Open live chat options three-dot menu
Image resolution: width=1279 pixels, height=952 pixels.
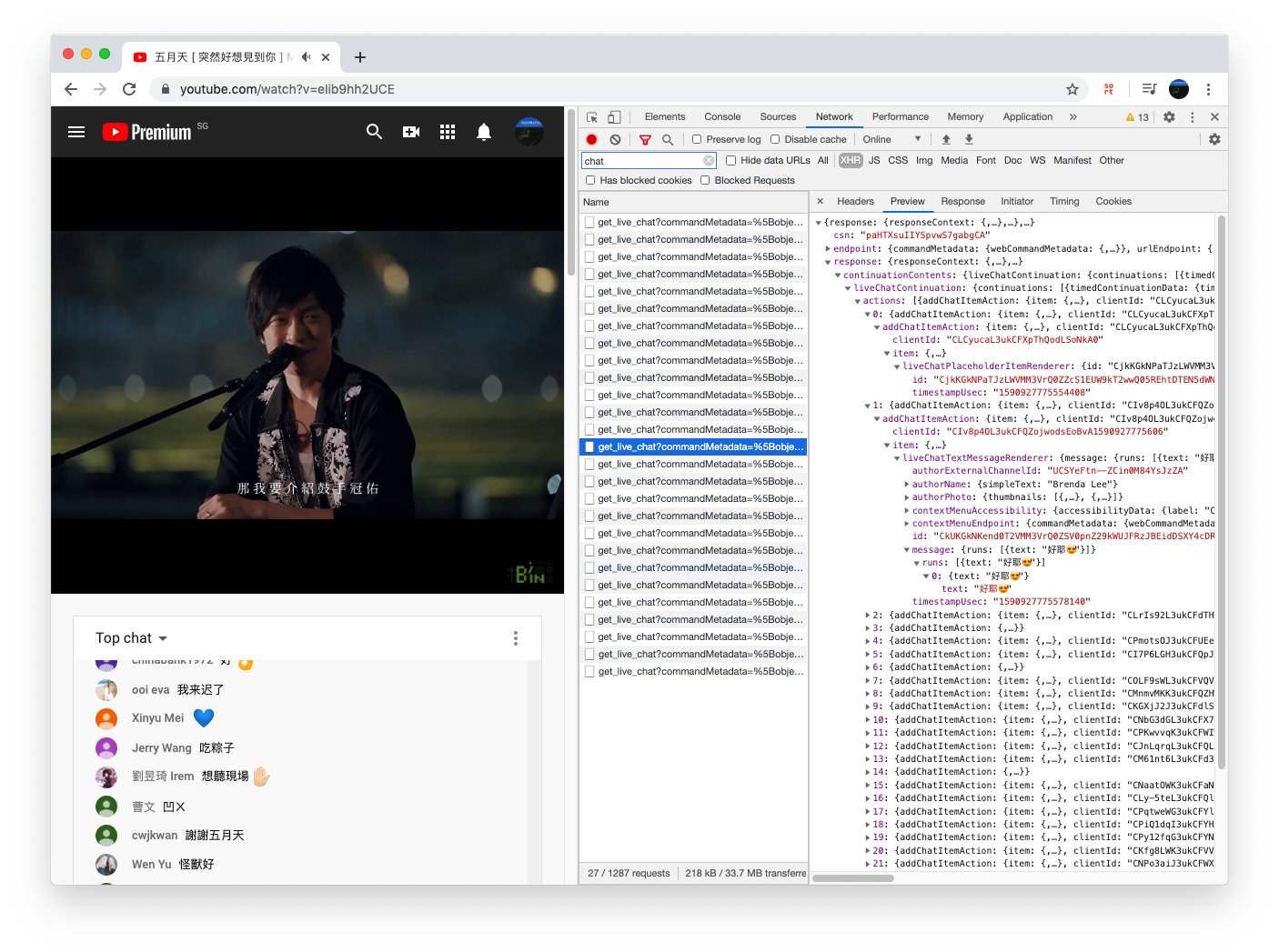pyautogui.click(x=516, y=638)
